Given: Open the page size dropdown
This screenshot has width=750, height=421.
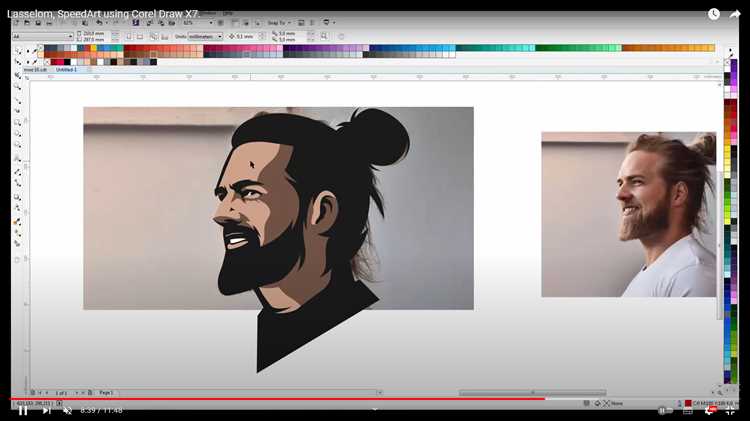Looking at the screenshot, I should tap(70, 36).
